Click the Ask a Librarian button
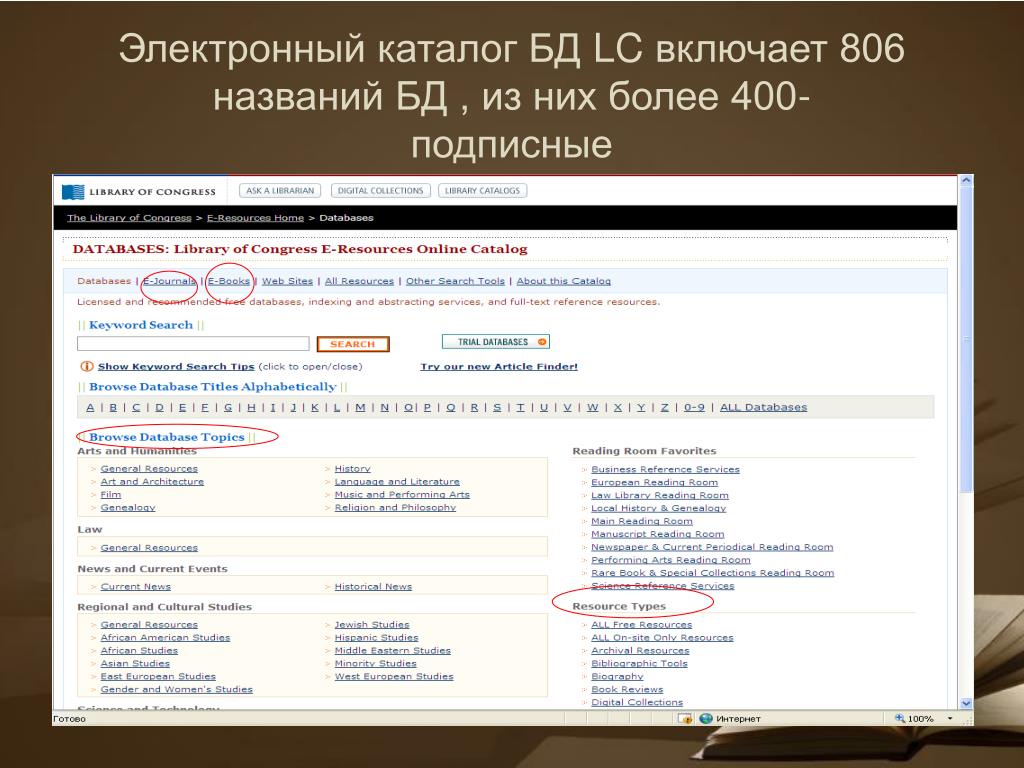The width and height of the screenshot is (1024, 768). click(280, 191)
